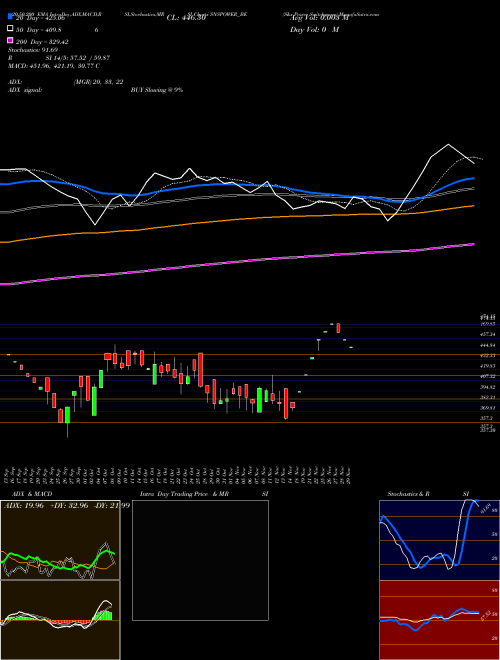
Task: Open the red RSI chart panel
Action: click(439, 620)
